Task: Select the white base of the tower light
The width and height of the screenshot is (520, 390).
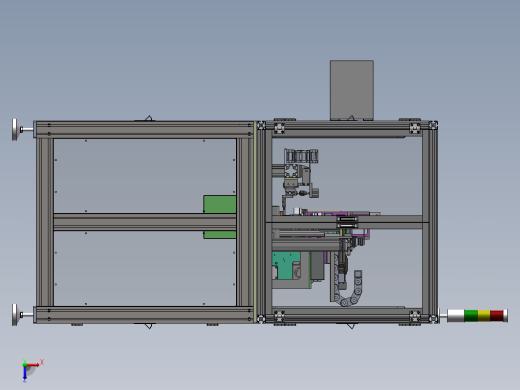Action: pos(455,316)
